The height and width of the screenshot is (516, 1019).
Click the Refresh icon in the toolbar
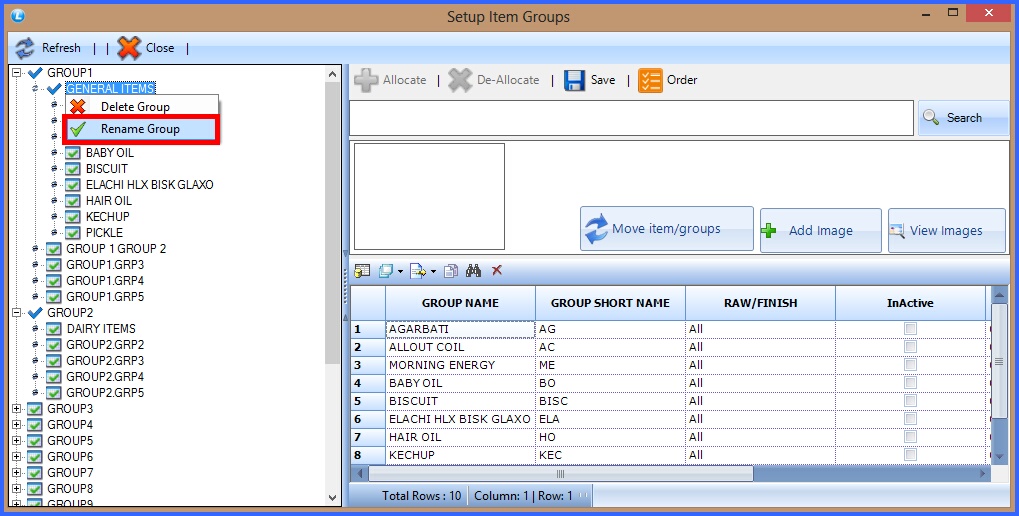pos(25,48)
